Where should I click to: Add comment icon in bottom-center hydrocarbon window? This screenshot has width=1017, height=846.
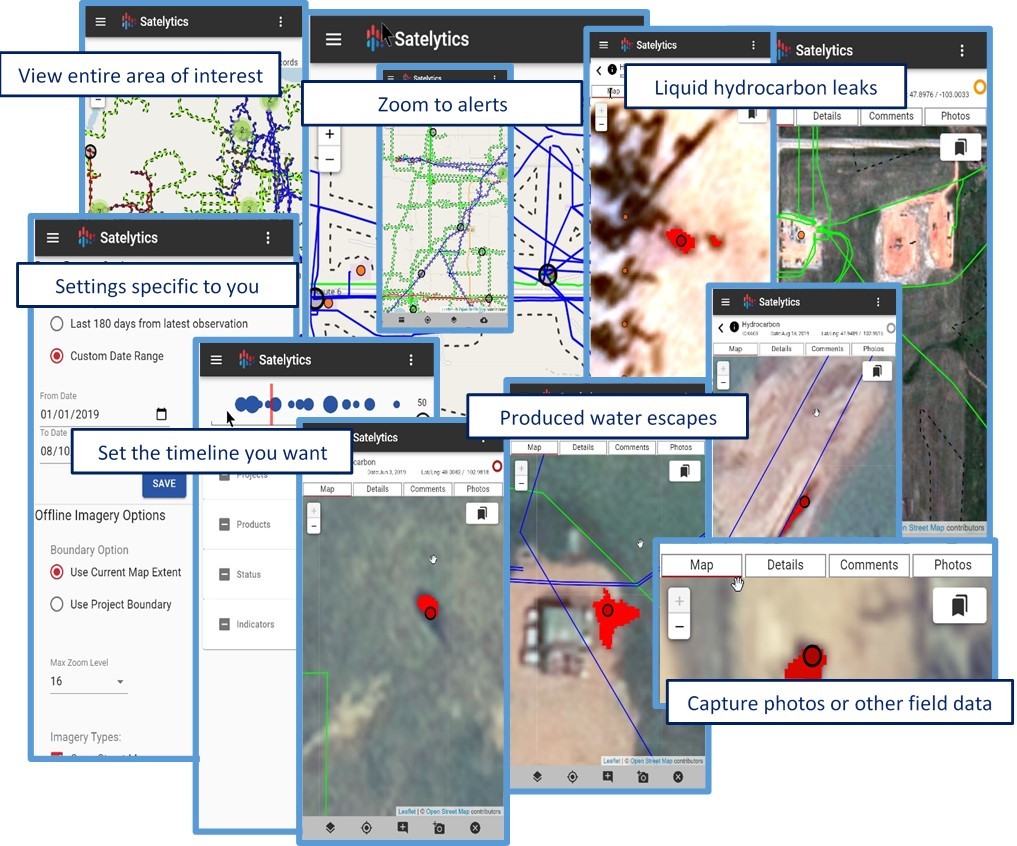point(403,828)
